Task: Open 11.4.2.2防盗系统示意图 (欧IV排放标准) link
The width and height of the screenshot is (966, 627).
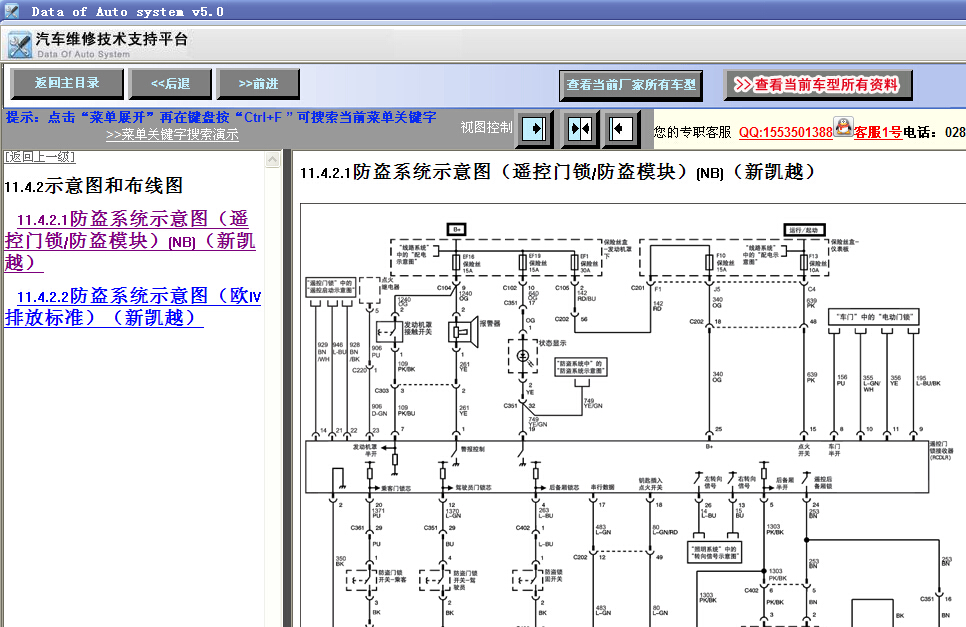Action: pyautogui.click(x=133, y=306)
